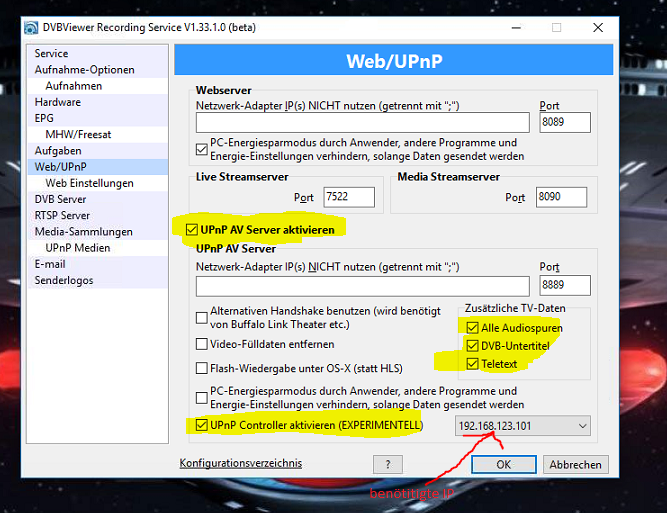
Task: Enable Alternativen Handshake benutzen checkbox
Action: coord(202,318)
